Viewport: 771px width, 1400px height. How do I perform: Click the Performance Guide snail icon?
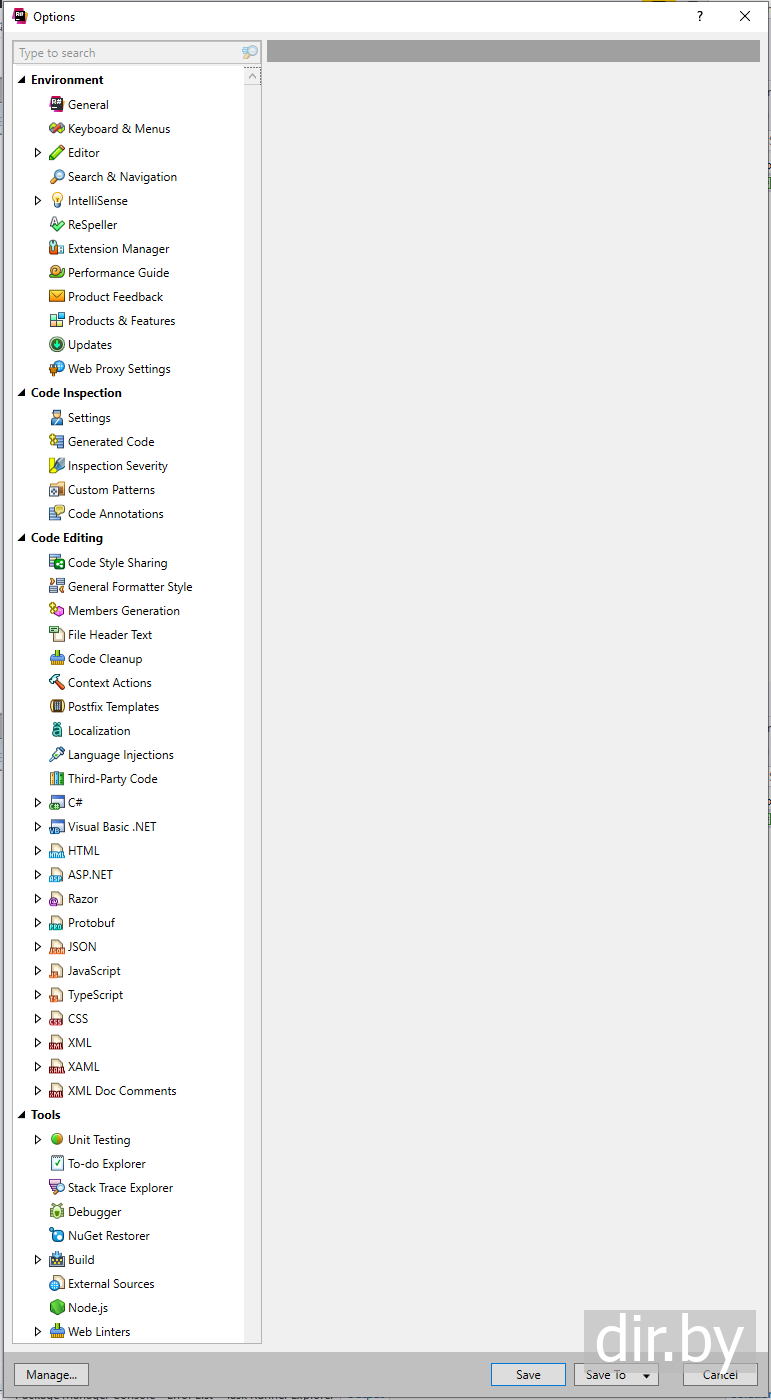click(57, 272)
